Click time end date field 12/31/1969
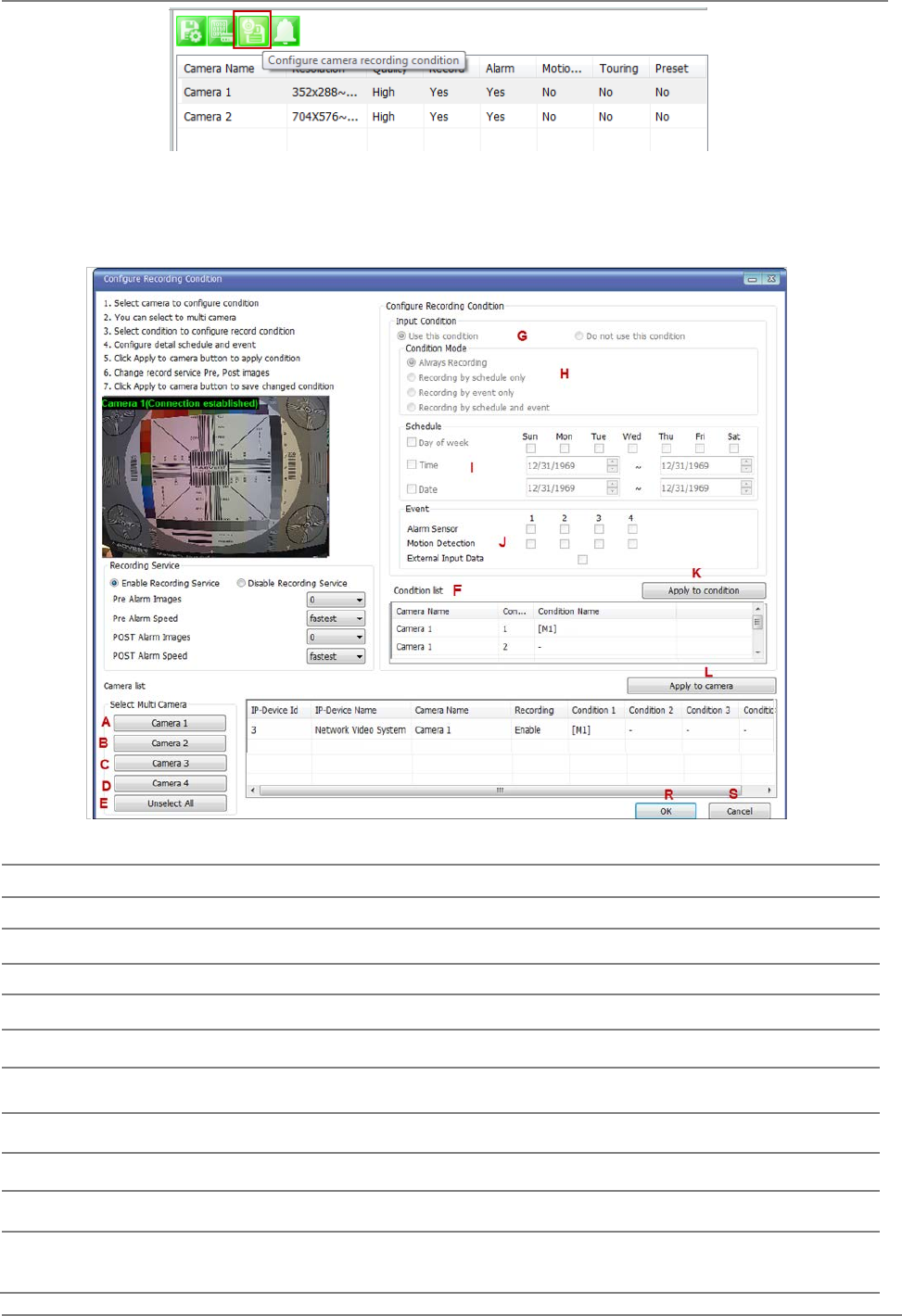 click(700, 465)
